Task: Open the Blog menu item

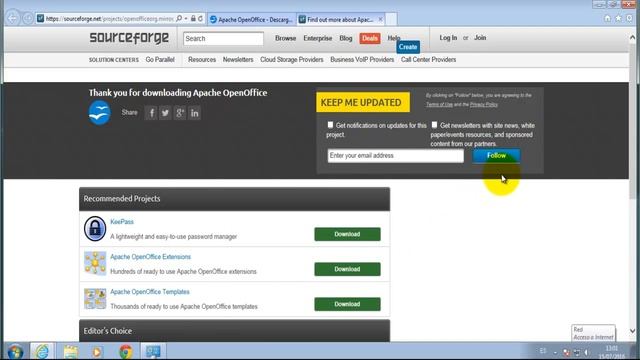Action: click(346, 38)
